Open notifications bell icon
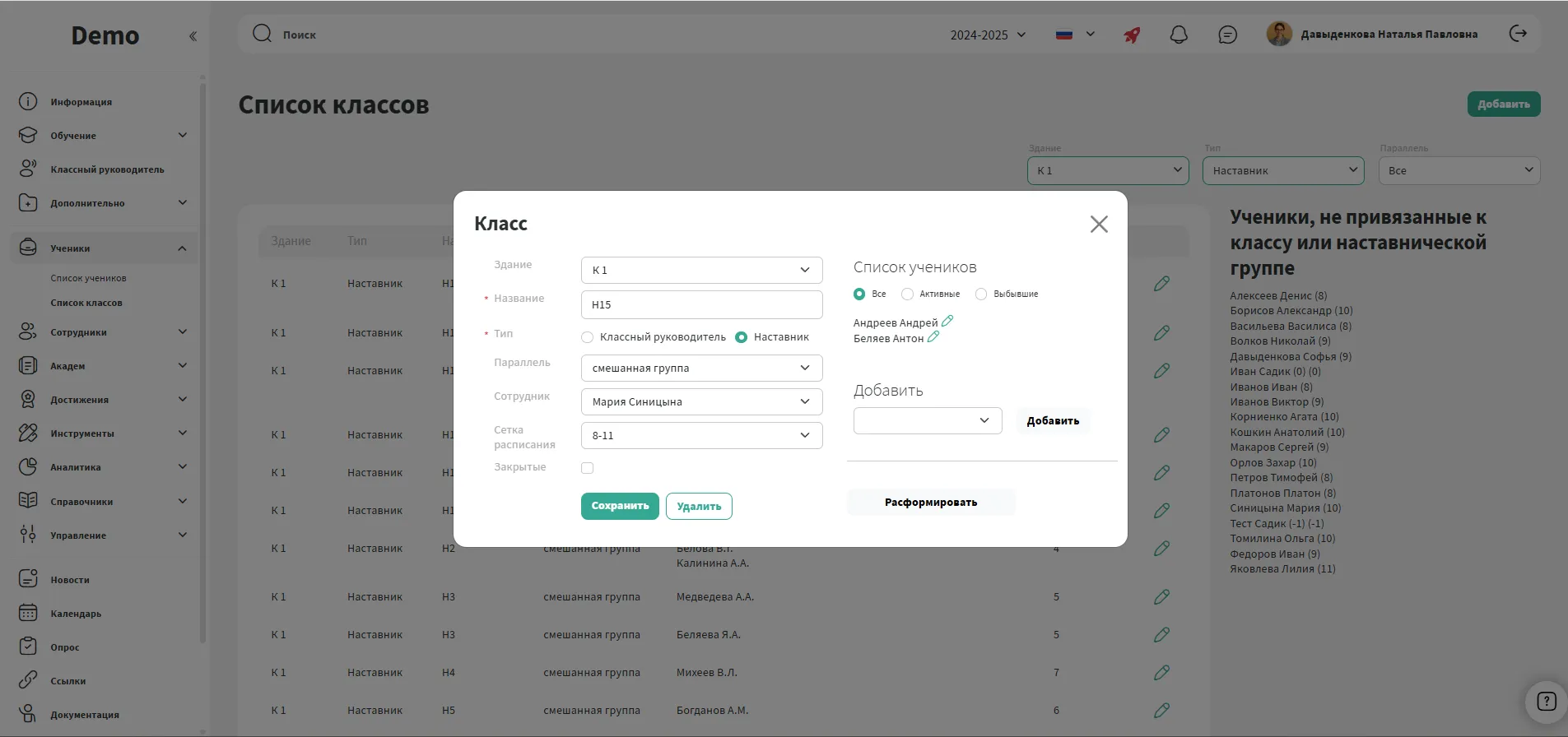The image size is (1568, 737). pos(1179,35)
